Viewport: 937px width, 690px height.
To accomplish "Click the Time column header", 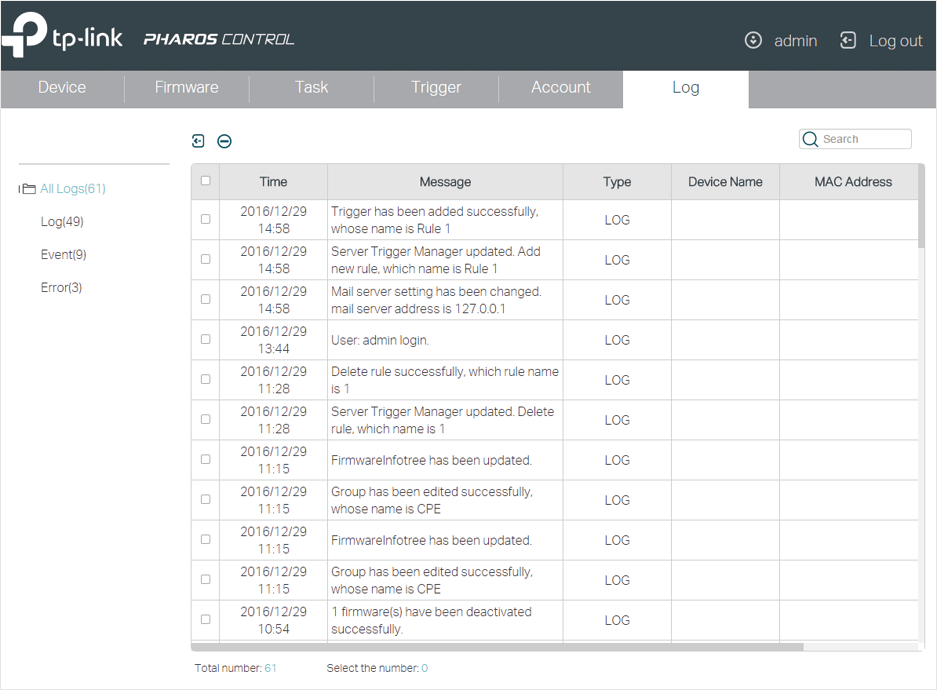I will (273, 182).
